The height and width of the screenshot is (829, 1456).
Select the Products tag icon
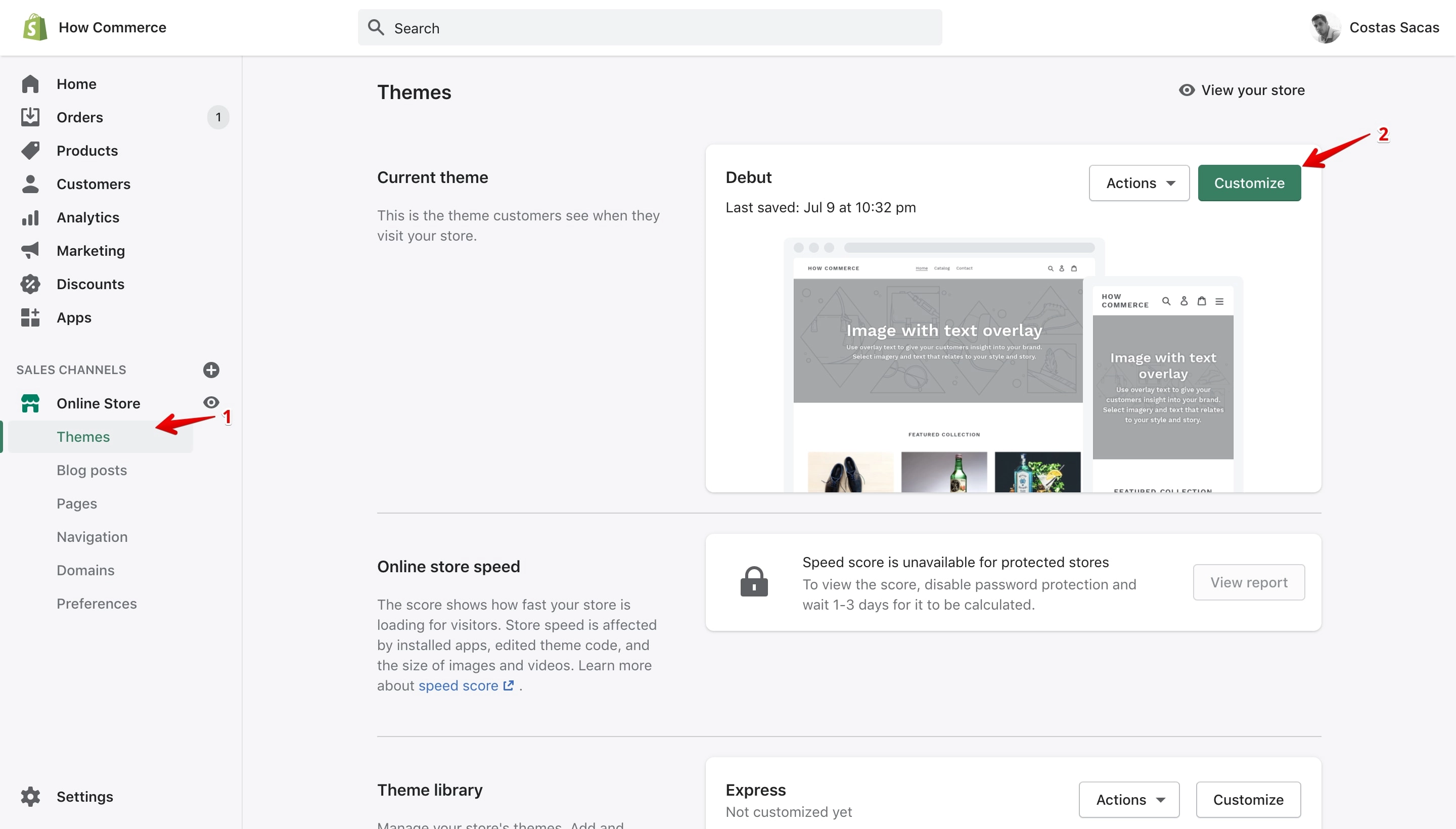(30, 150)
